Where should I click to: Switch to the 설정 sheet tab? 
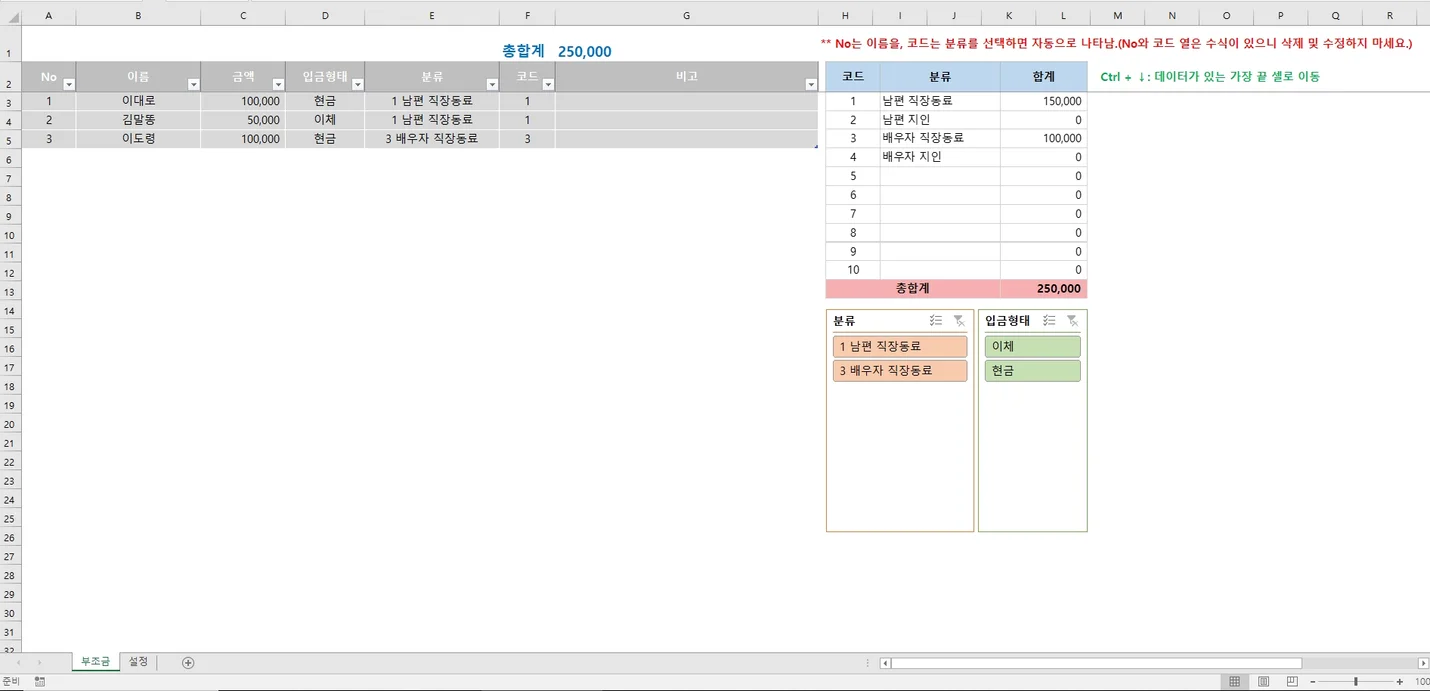pos(138,662)
